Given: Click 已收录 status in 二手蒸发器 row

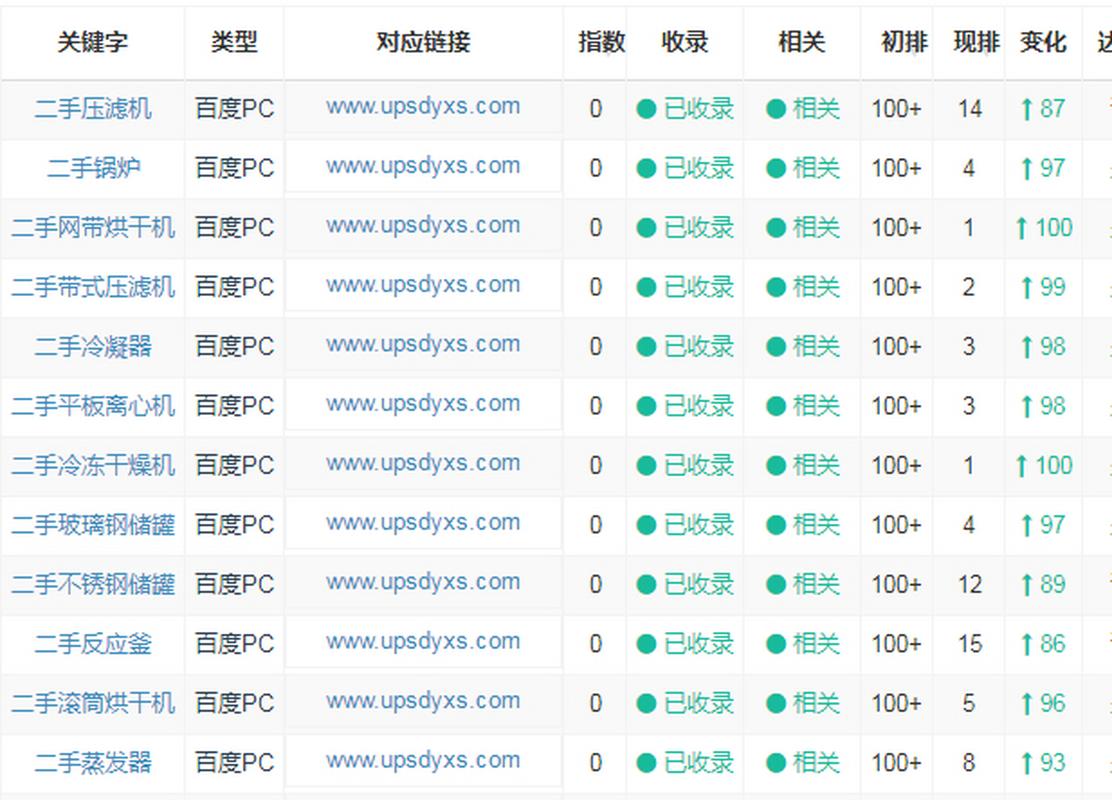Looking at the screenshot, I should 685,763.
